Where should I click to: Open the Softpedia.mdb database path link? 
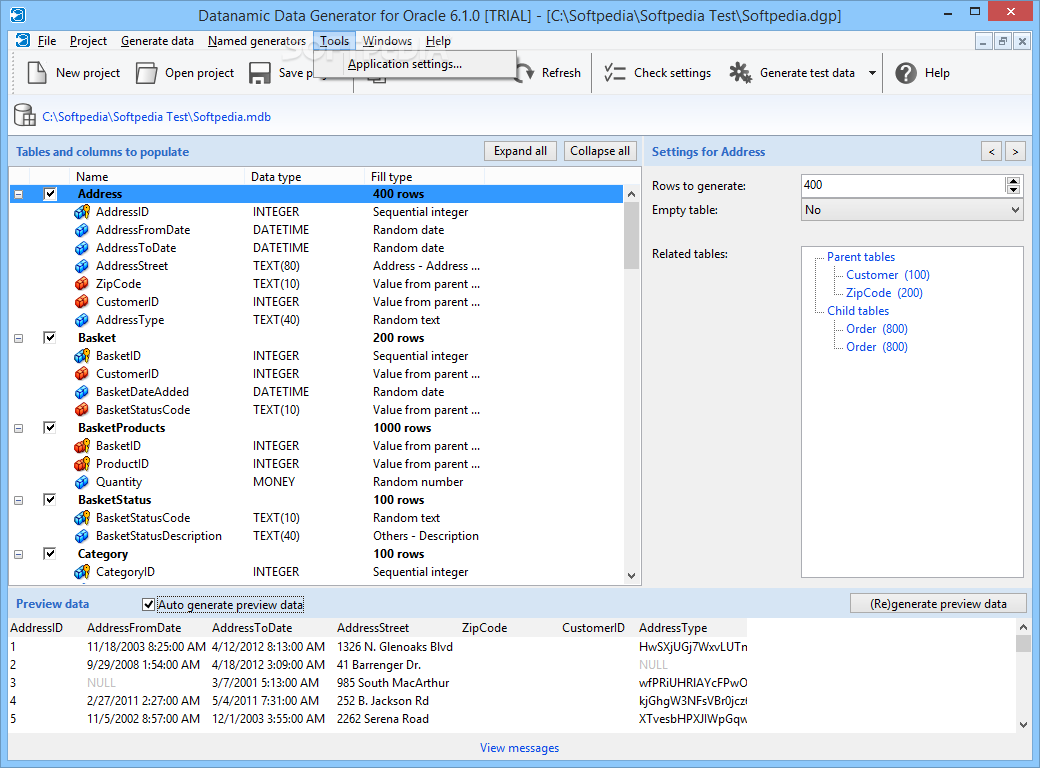pos(157,117)
